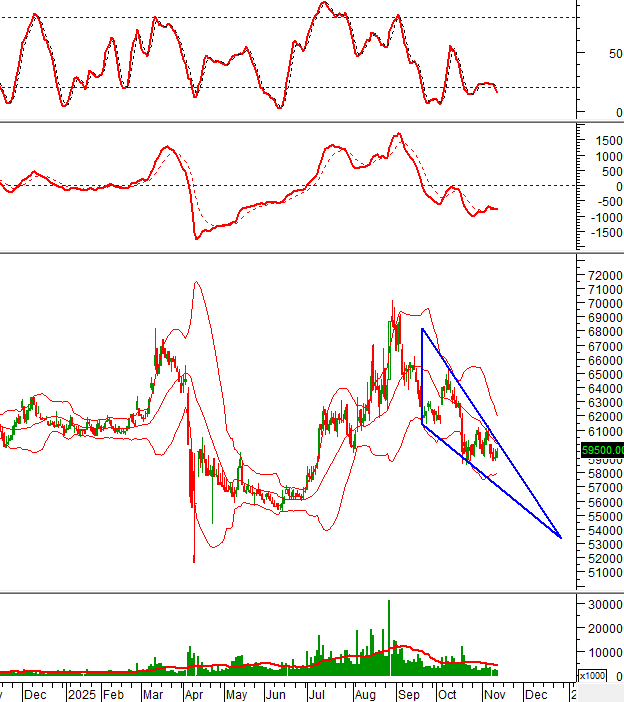Image resolution: width=624 pixels, height=702 pixels.
Task: Click the April low candle wick bottom
Action: pos(193,561)
